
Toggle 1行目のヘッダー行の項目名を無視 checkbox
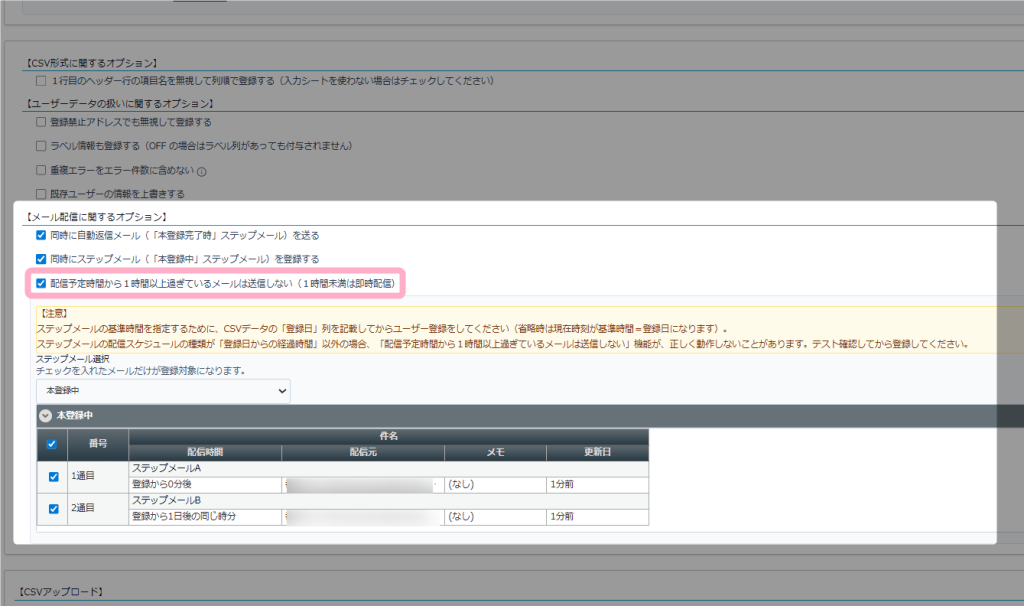[41, 80]
